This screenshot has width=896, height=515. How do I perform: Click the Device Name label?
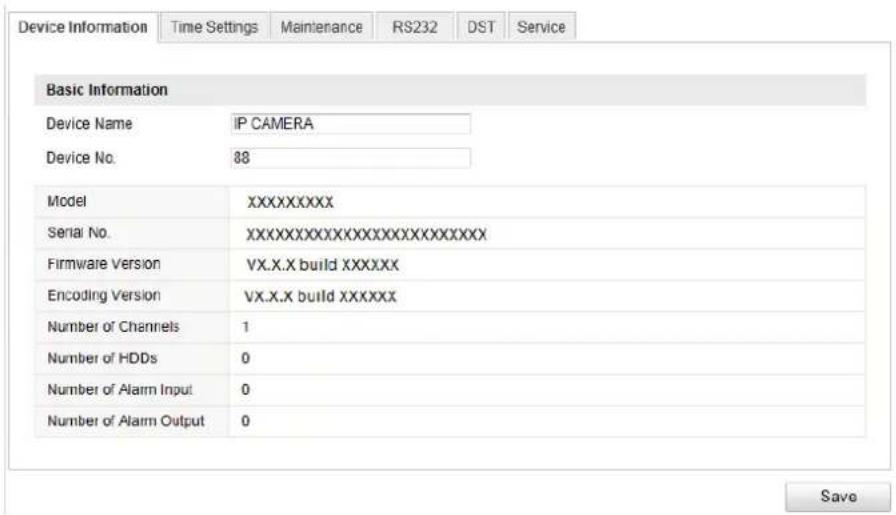point(89,124)
